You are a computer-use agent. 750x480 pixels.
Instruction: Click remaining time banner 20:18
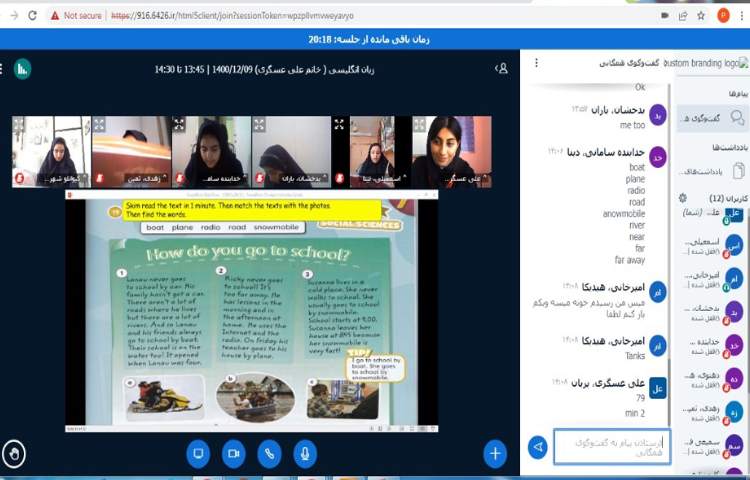369,39
